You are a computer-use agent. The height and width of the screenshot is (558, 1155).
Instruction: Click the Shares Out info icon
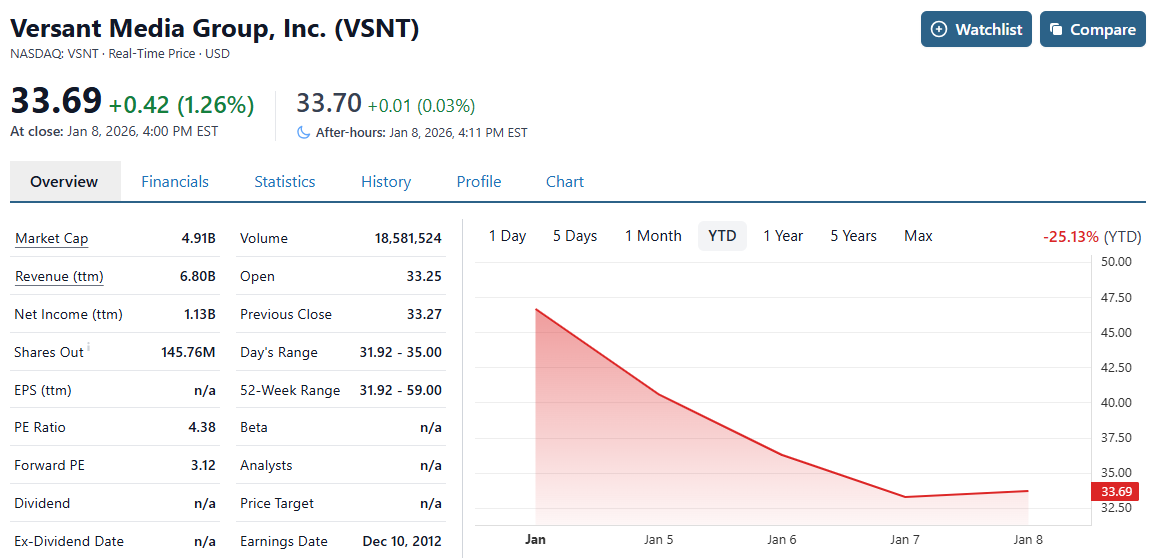(88, 347)
